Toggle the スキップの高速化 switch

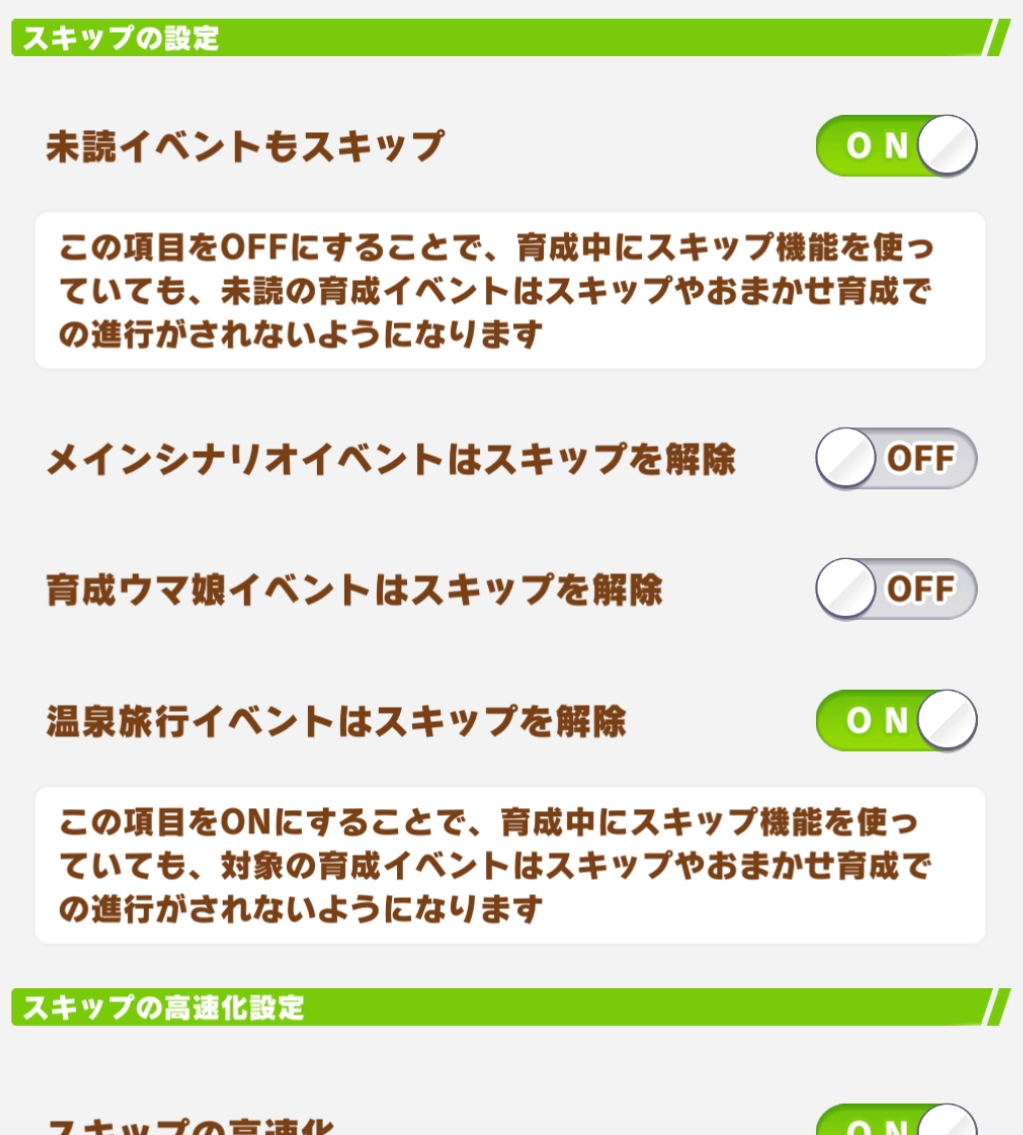click(x=895, y=1121)
